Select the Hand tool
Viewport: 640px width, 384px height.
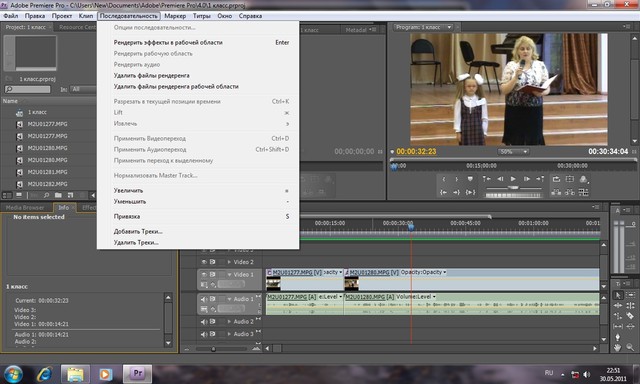pyautogui.click(x=618, y=348)
